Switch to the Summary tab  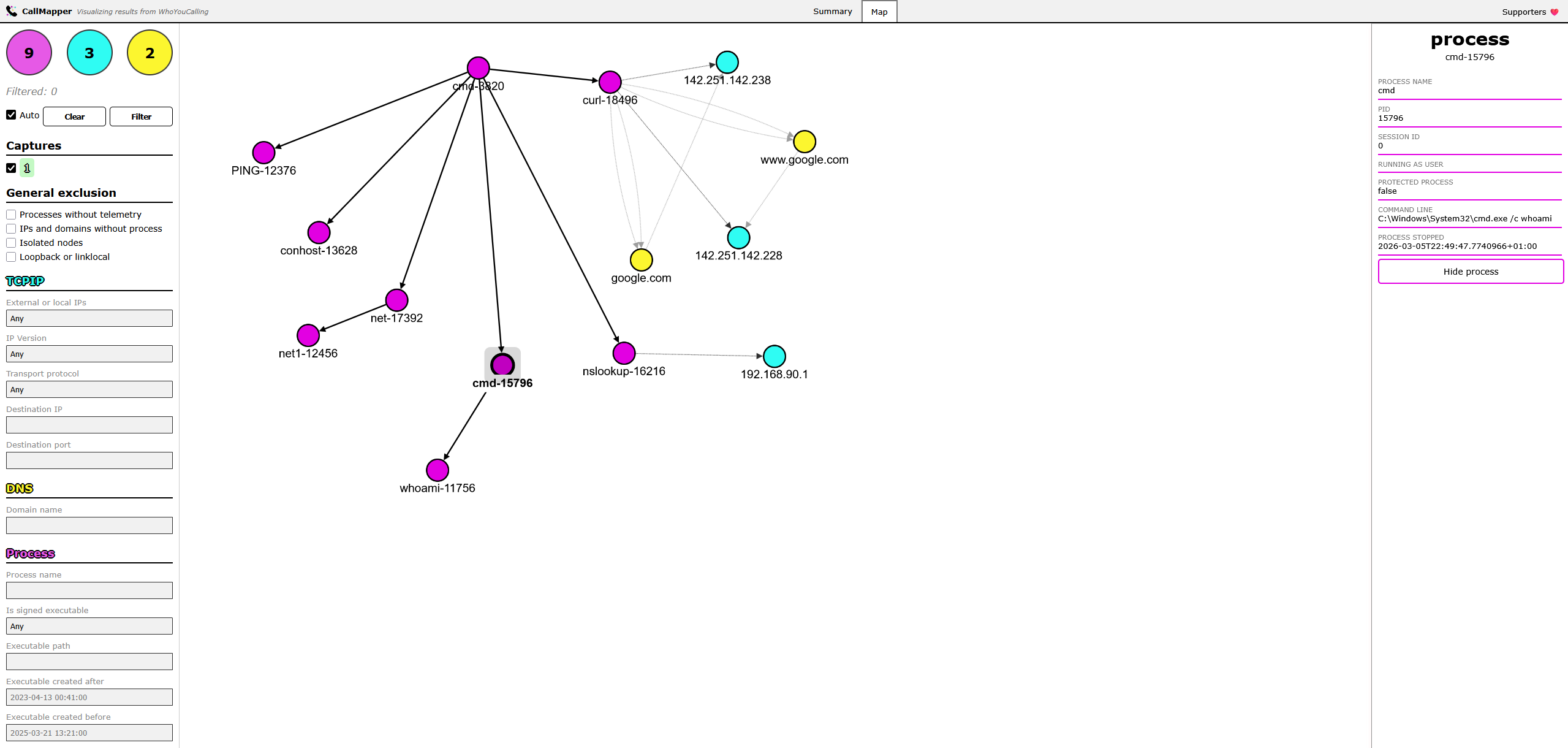pos(832,11)
